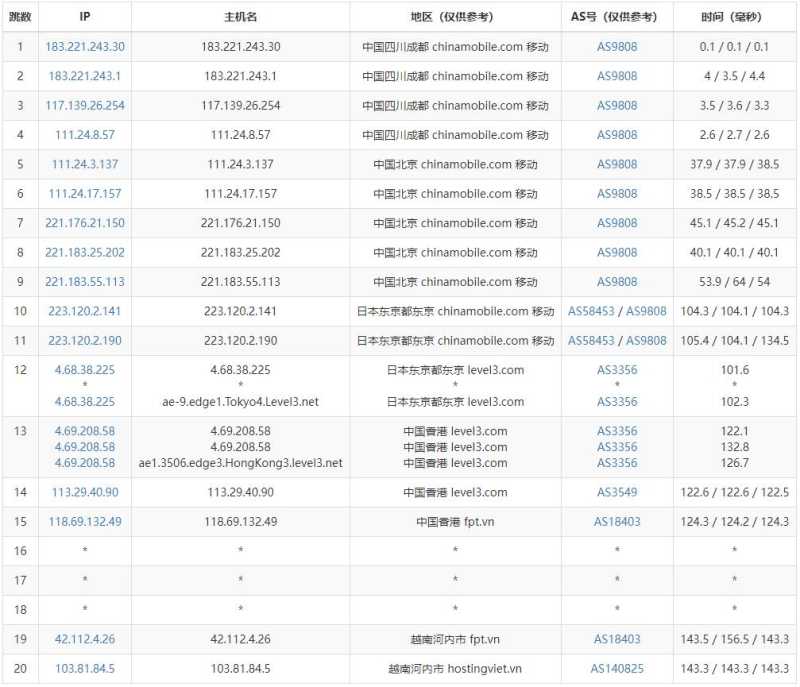Open IP link 111.24.8.57
Screen dimensions: 800x687
tap(85, 135)
